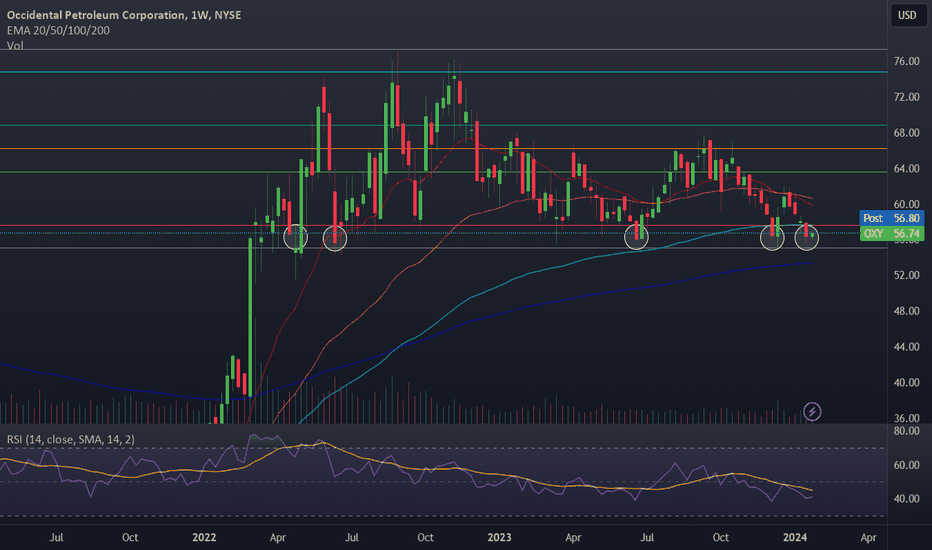Click the lightning bolt icon on chart
Viewport: 932px width, 550px height.
(x=812, y=411)
